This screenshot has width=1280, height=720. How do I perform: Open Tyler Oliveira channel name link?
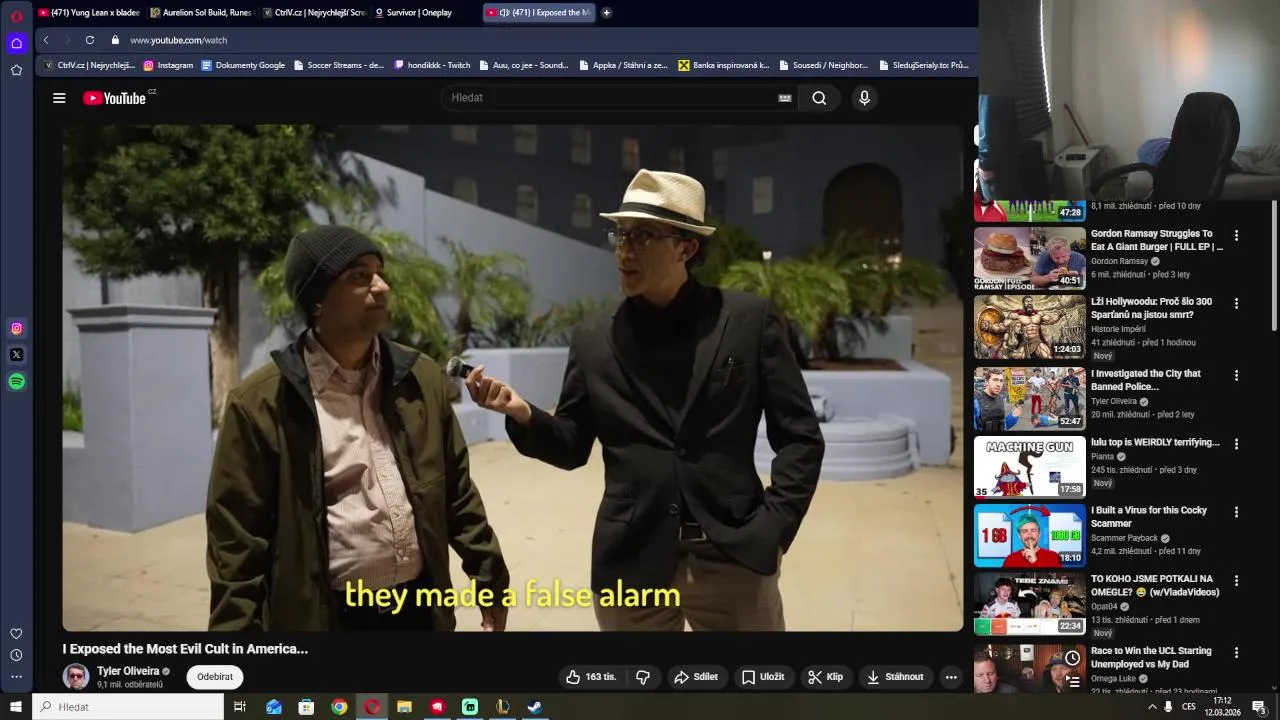pyautogui.click(x=128, y=671)
